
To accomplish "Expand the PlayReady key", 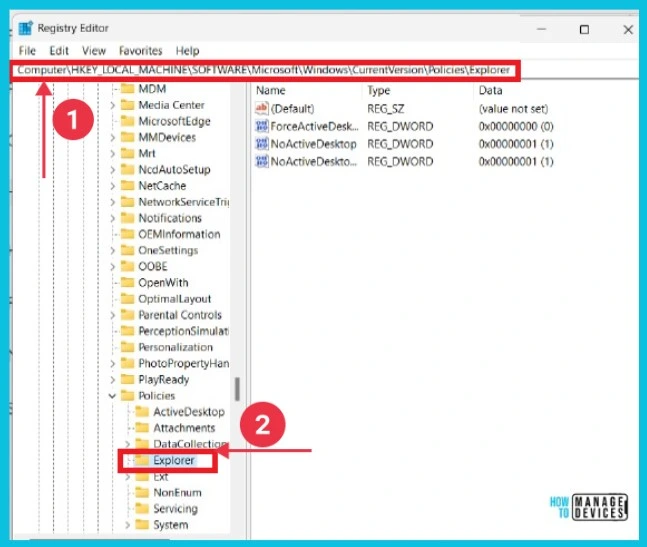I will [113, 380].
